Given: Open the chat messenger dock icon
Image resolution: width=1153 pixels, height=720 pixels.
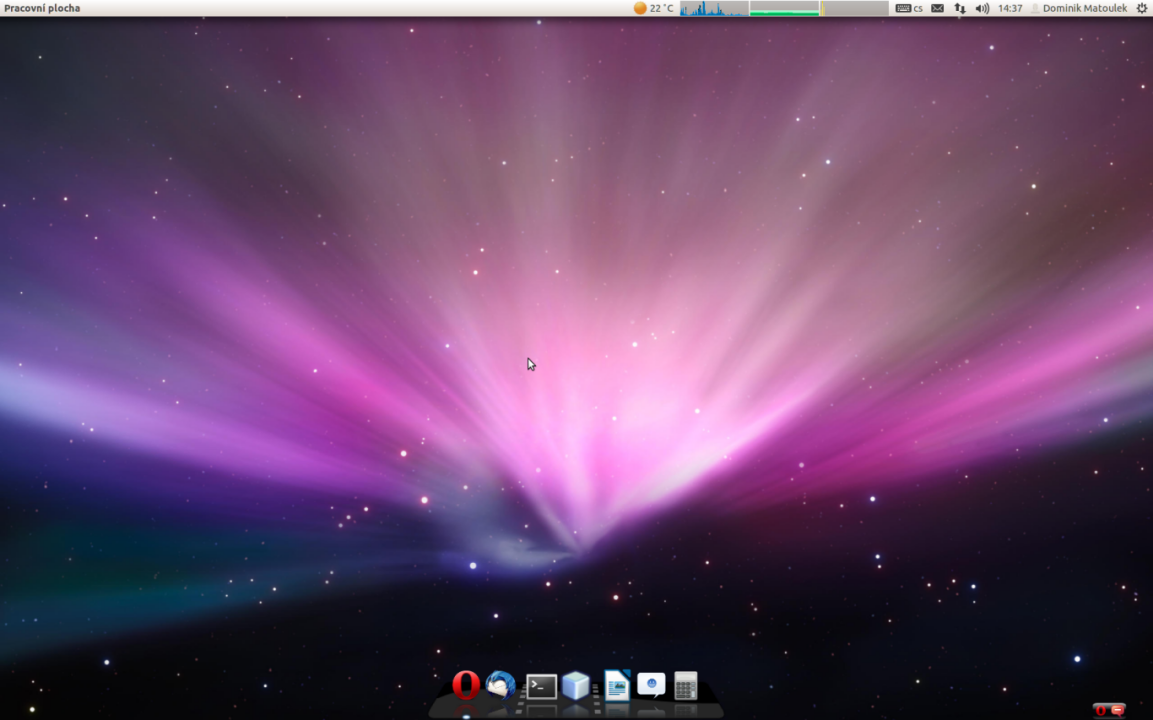Looking at the screenshot, I should [651, 685].
